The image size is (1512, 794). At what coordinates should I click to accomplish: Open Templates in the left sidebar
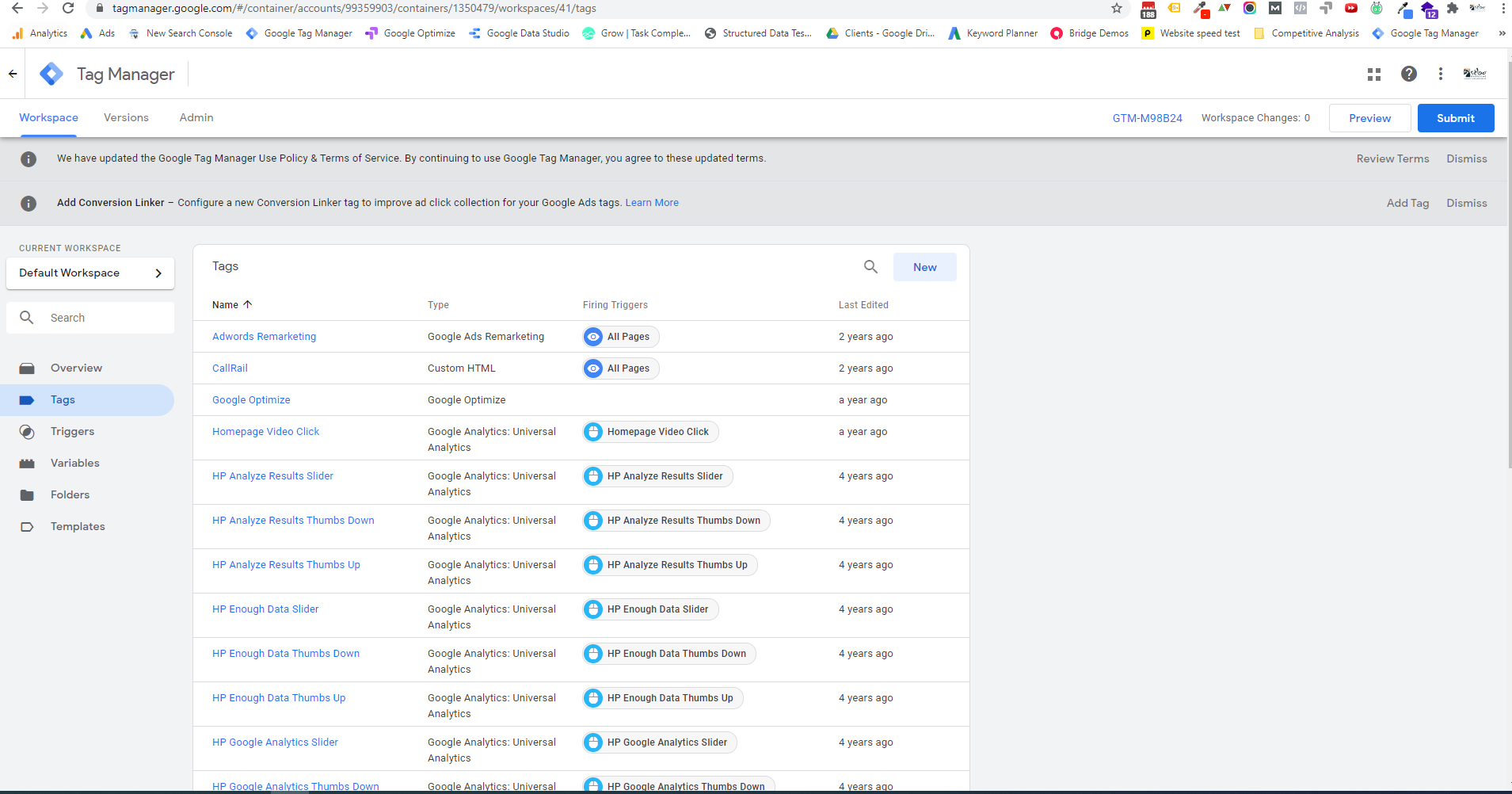78,527
